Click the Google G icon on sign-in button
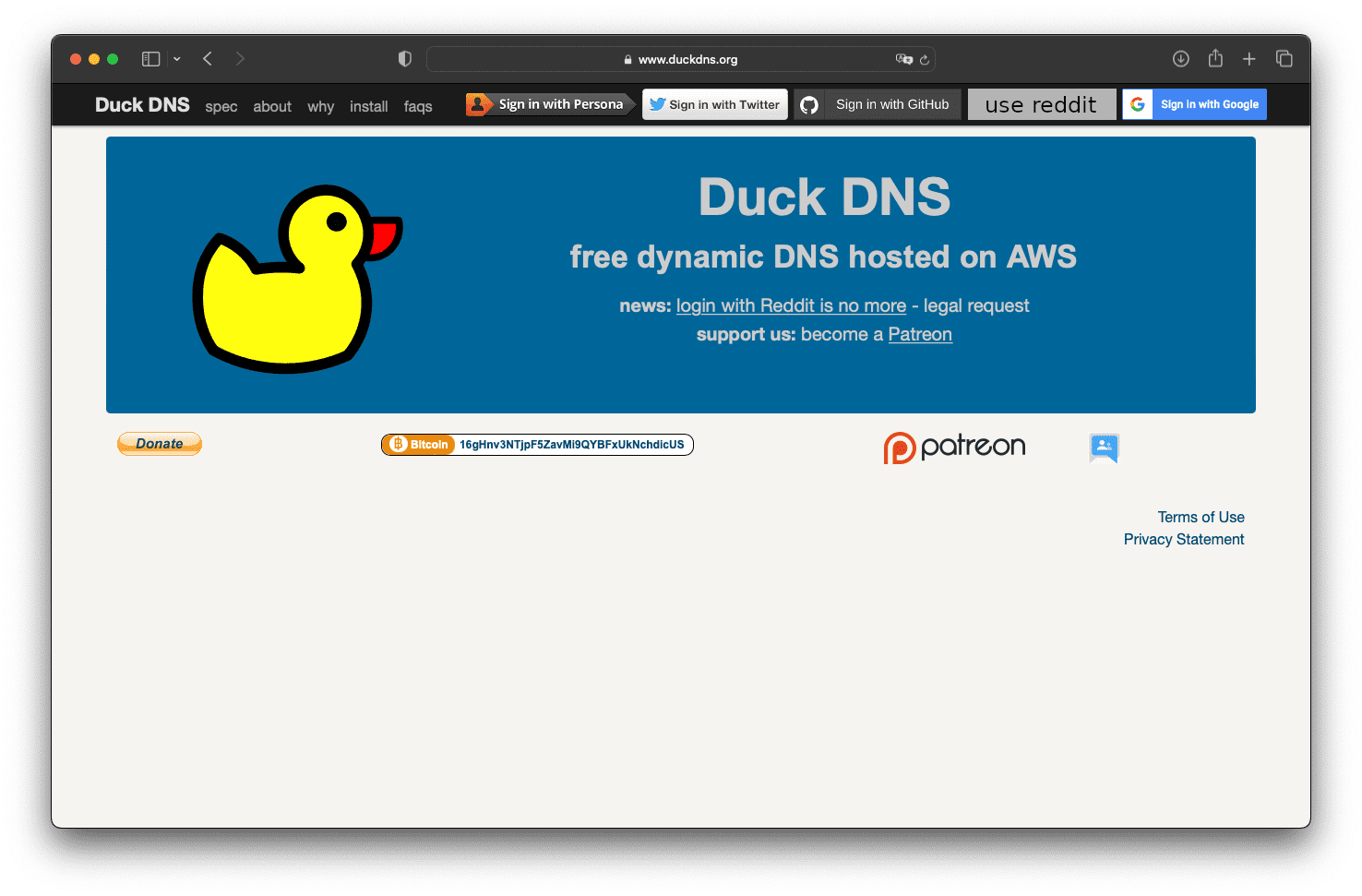This screenshot has width=1362, height=896. coord(1137,104)
